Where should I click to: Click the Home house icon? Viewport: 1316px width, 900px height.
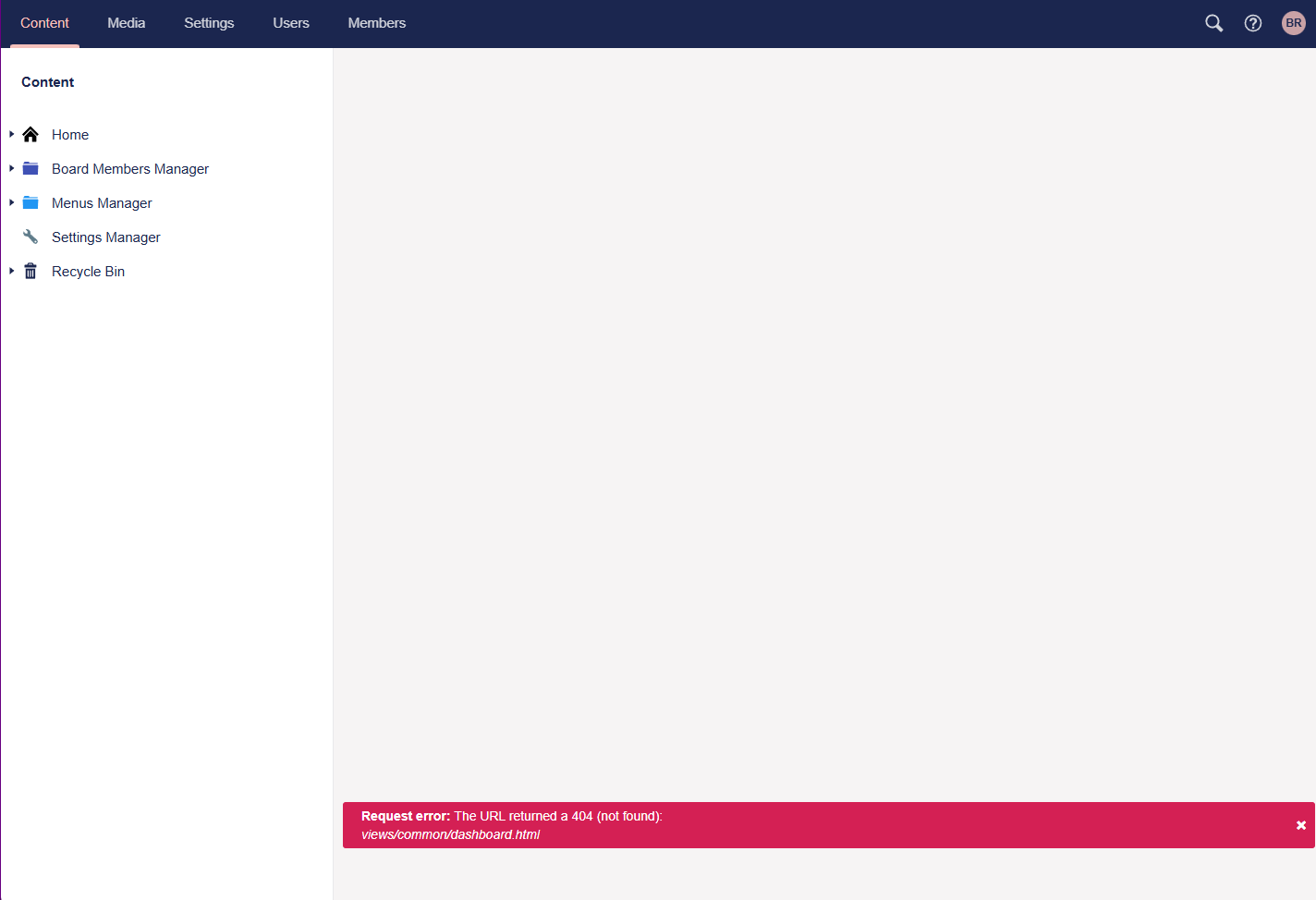(x=30, y=135)
